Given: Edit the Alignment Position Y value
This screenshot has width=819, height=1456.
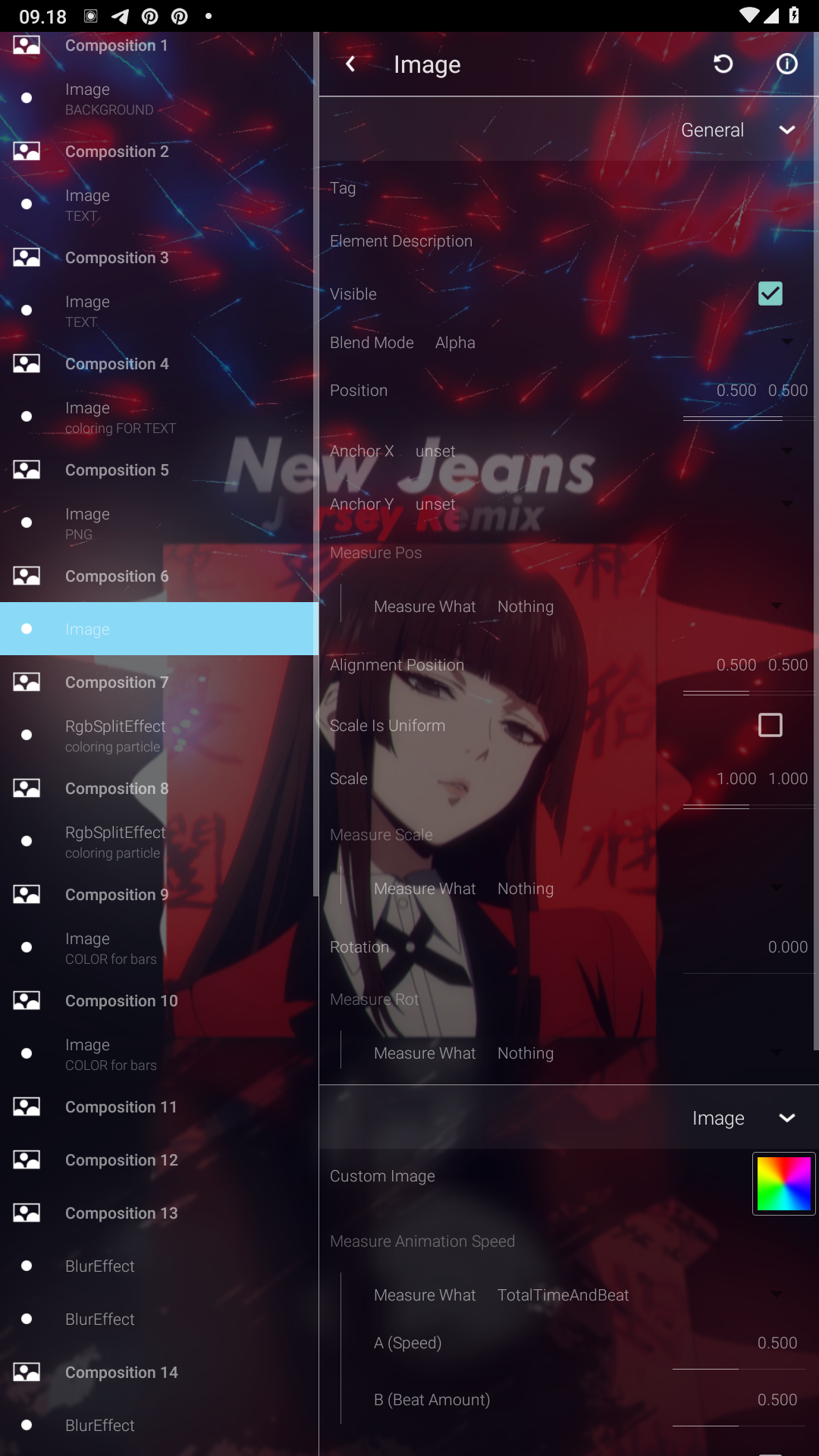Looking at the screenshot, I should click(788, 665).
